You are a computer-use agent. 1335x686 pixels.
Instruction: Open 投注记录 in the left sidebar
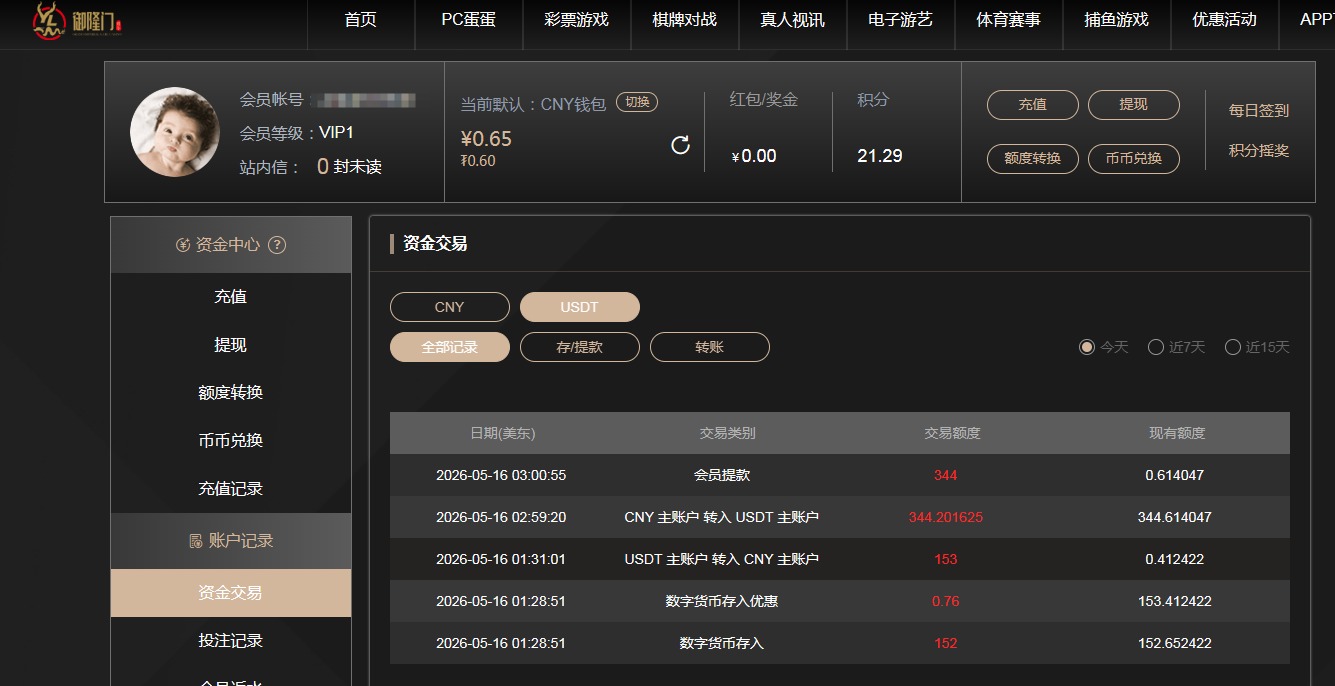click(x=231, y=641)
